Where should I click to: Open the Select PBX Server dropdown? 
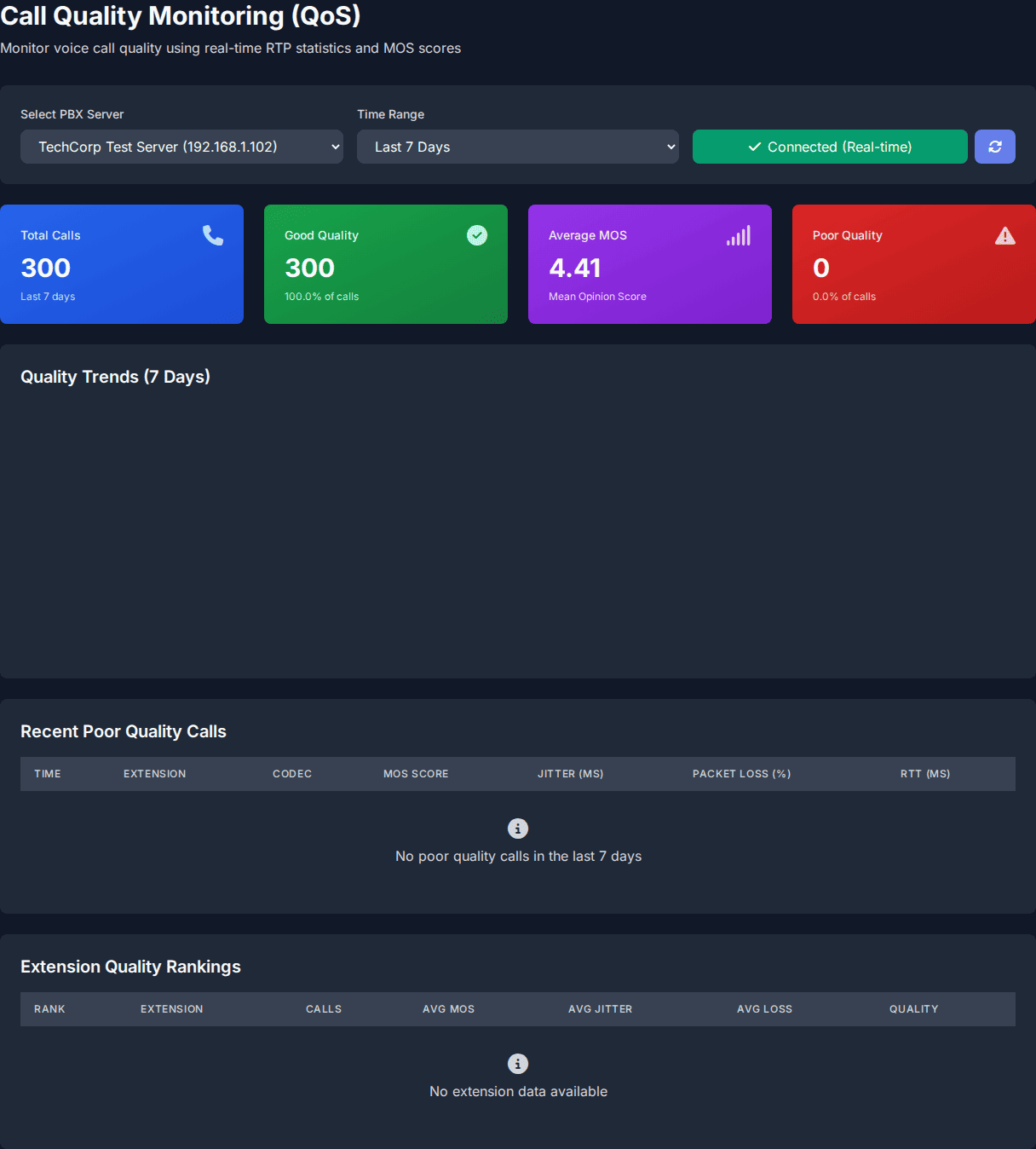pos(181,147)
